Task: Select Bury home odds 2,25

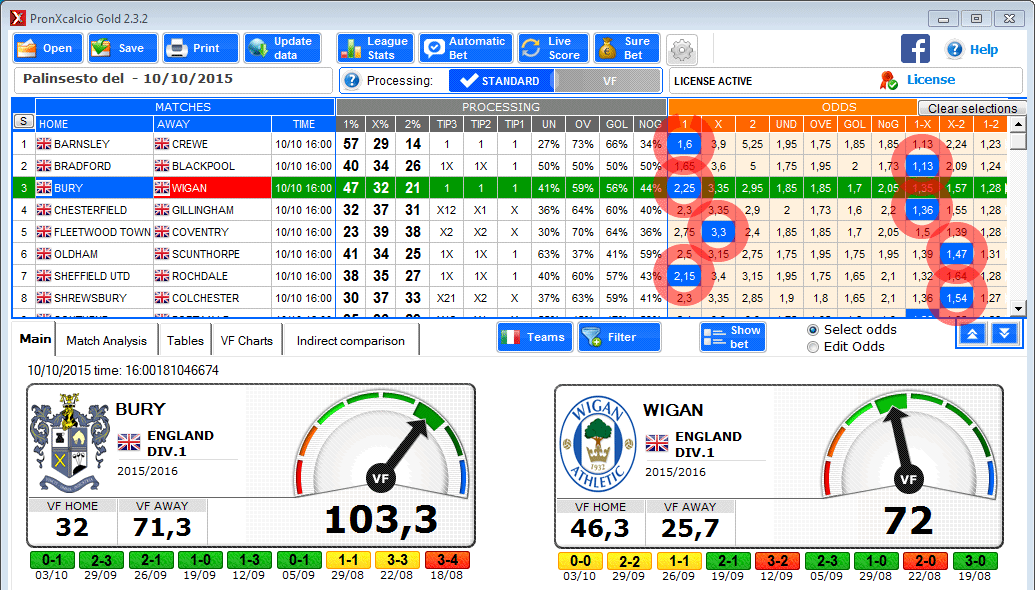Action: pyautogui.click(x=684, y=188)
